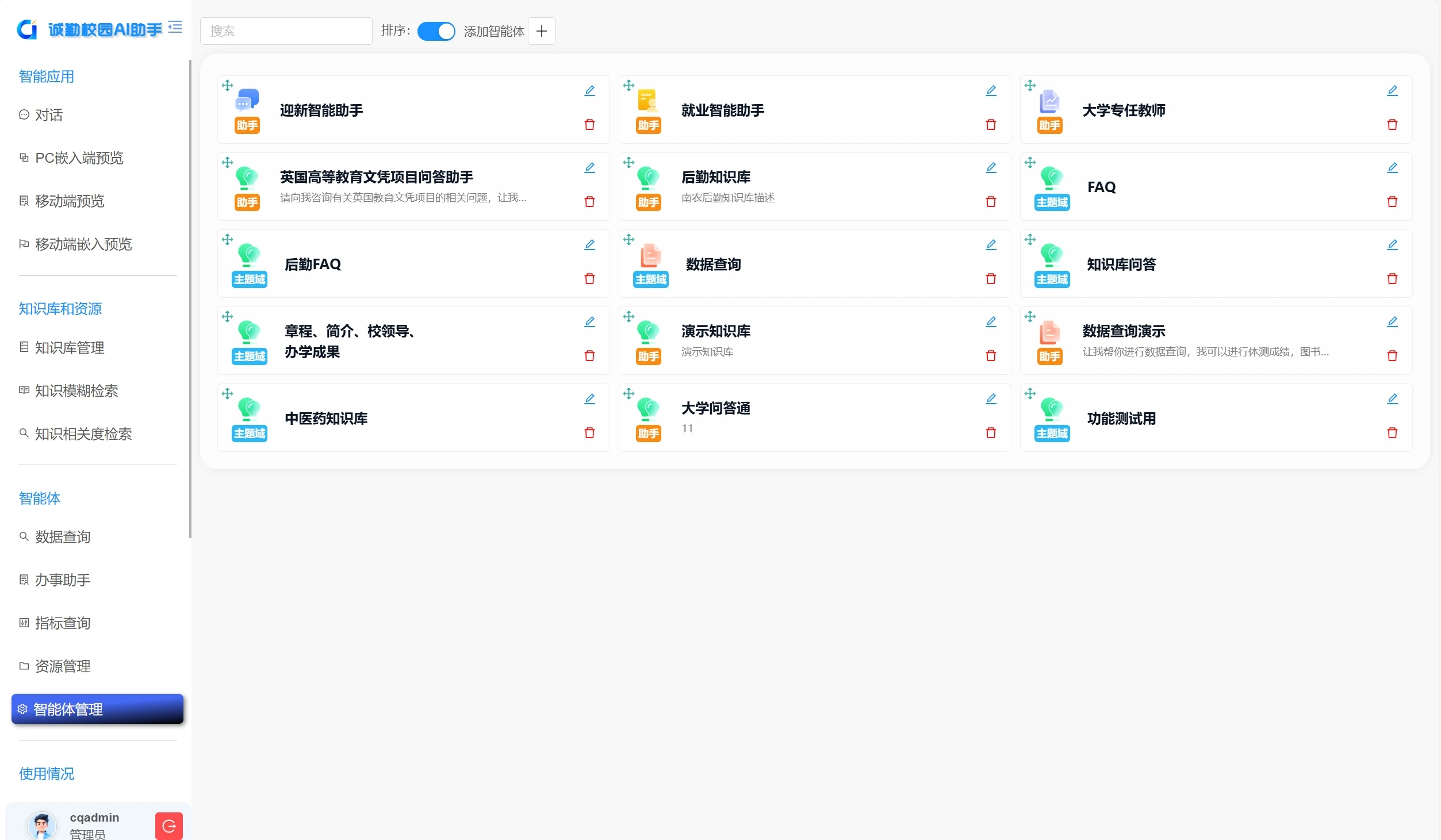Click the logout icon beside cqadmin

(x=168, y=826)
